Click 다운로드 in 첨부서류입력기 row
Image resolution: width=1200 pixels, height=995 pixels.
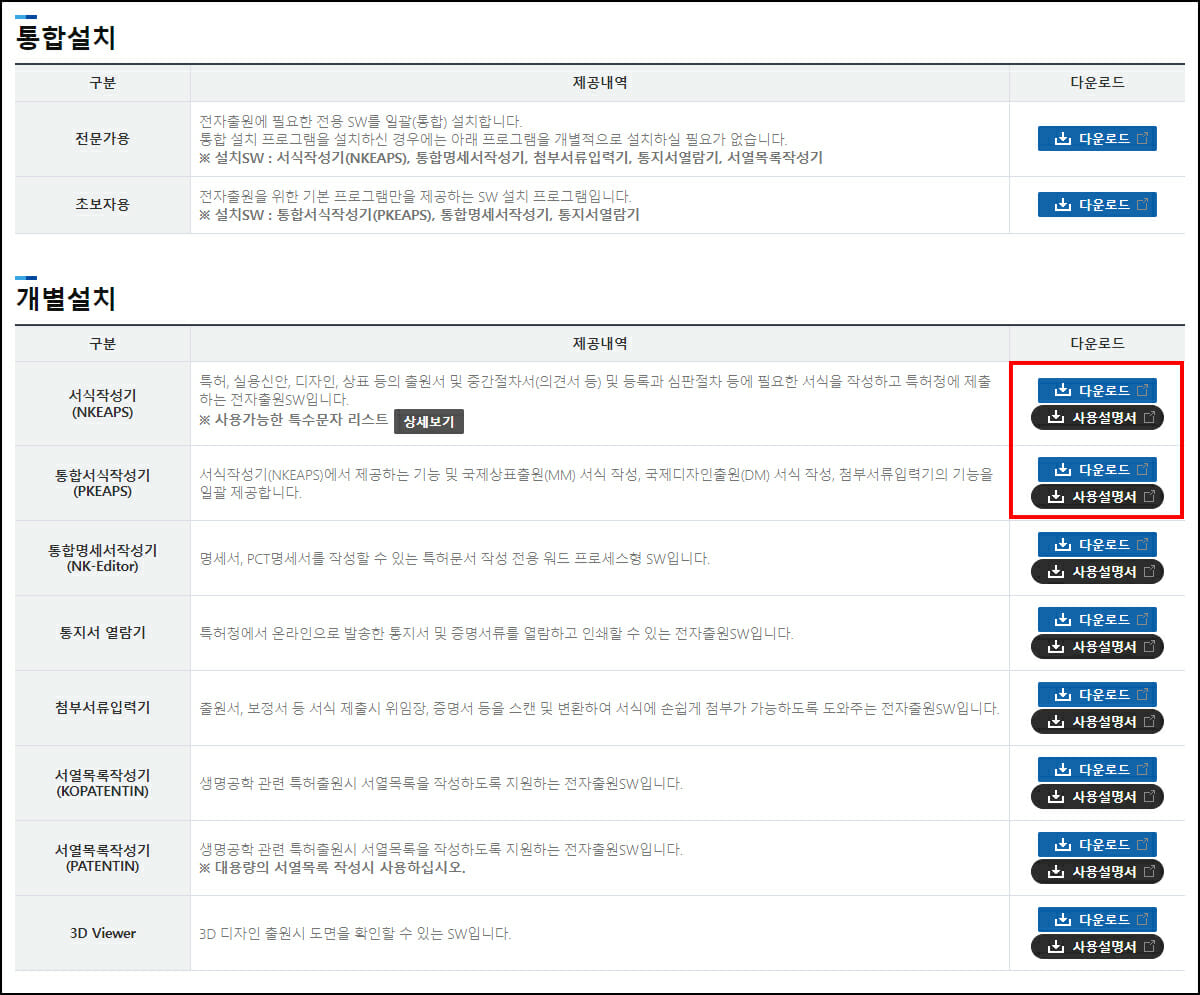click(1097, 694)
